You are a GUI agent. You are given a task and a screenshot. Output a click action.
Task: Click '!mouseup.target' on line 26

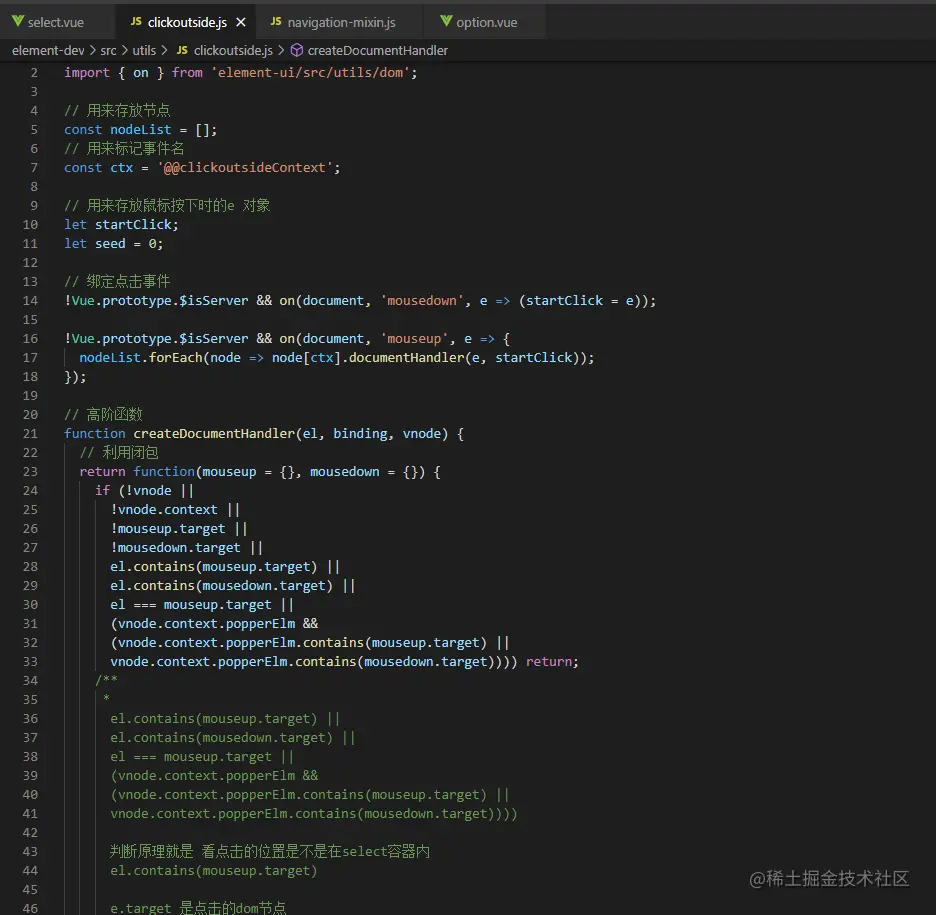[x=168, y=529]
